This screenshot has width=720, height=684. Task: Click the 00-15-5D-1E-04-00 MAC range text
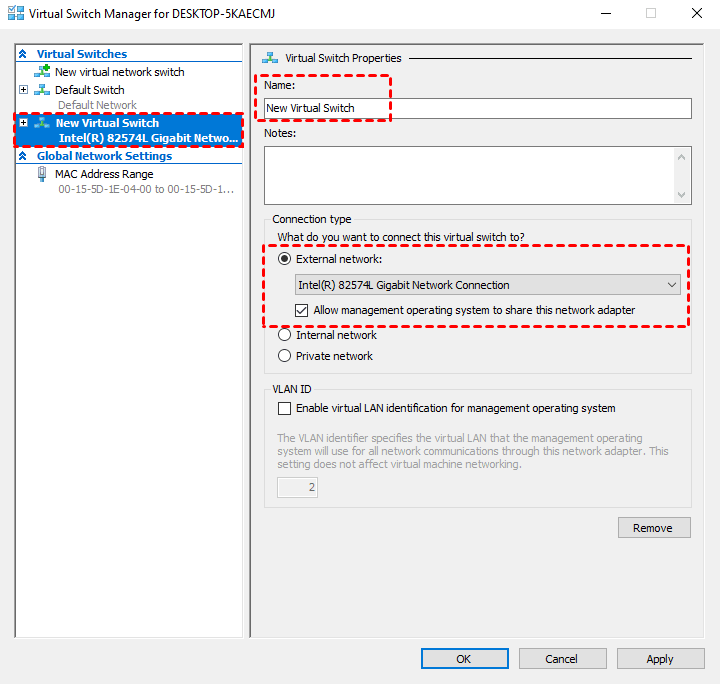[146, 189]
